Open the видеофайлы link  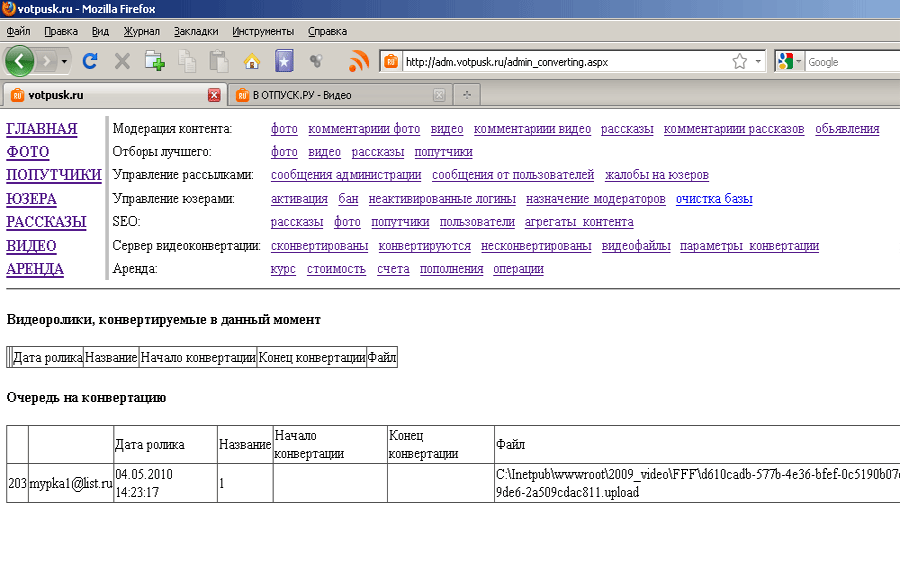[x=636, y=246]
